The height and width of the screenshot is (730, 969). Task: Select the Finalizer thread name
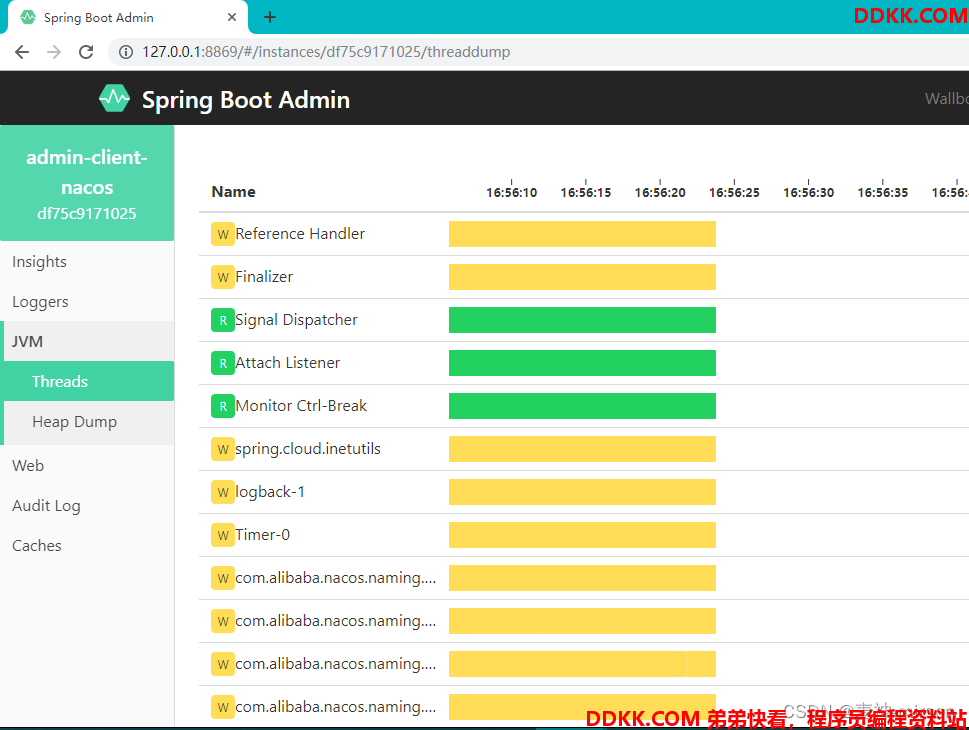point(264,277)
